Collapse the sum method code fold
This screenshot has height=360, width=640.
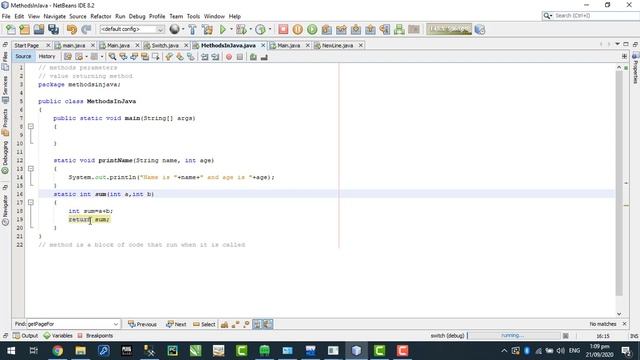coord(31,202)
